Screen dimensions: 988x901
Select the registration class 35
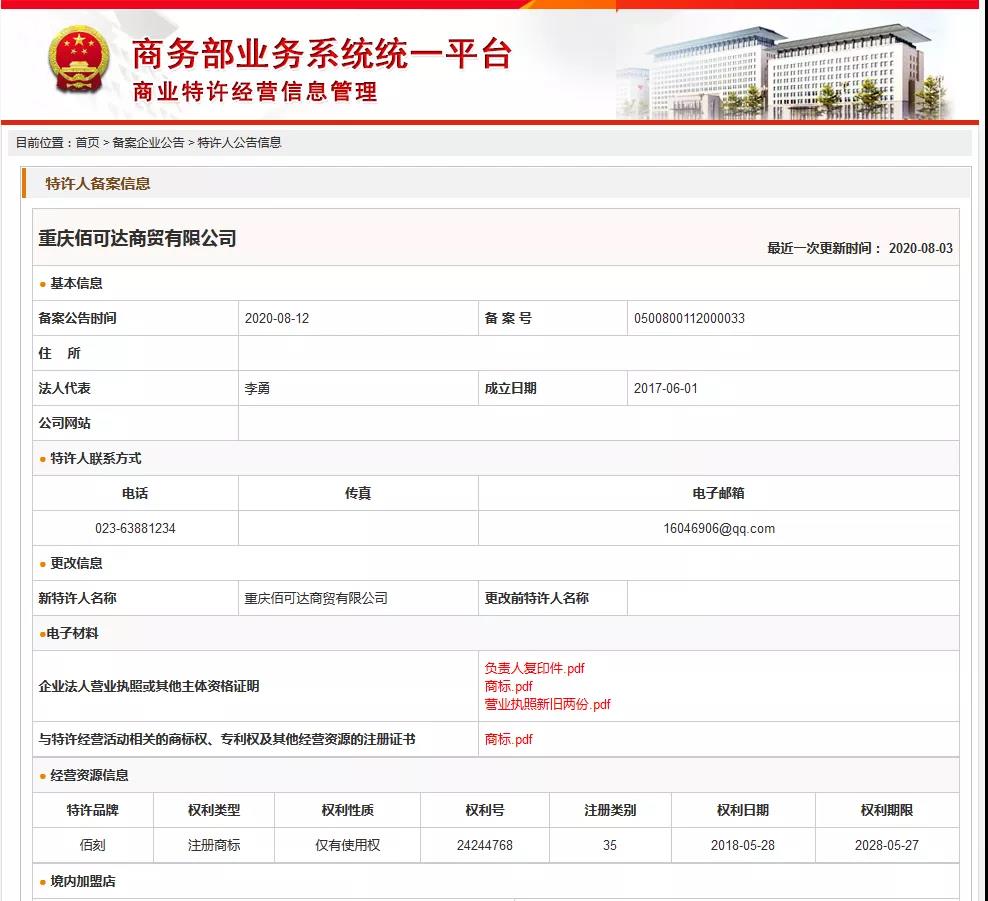point(610,845)
